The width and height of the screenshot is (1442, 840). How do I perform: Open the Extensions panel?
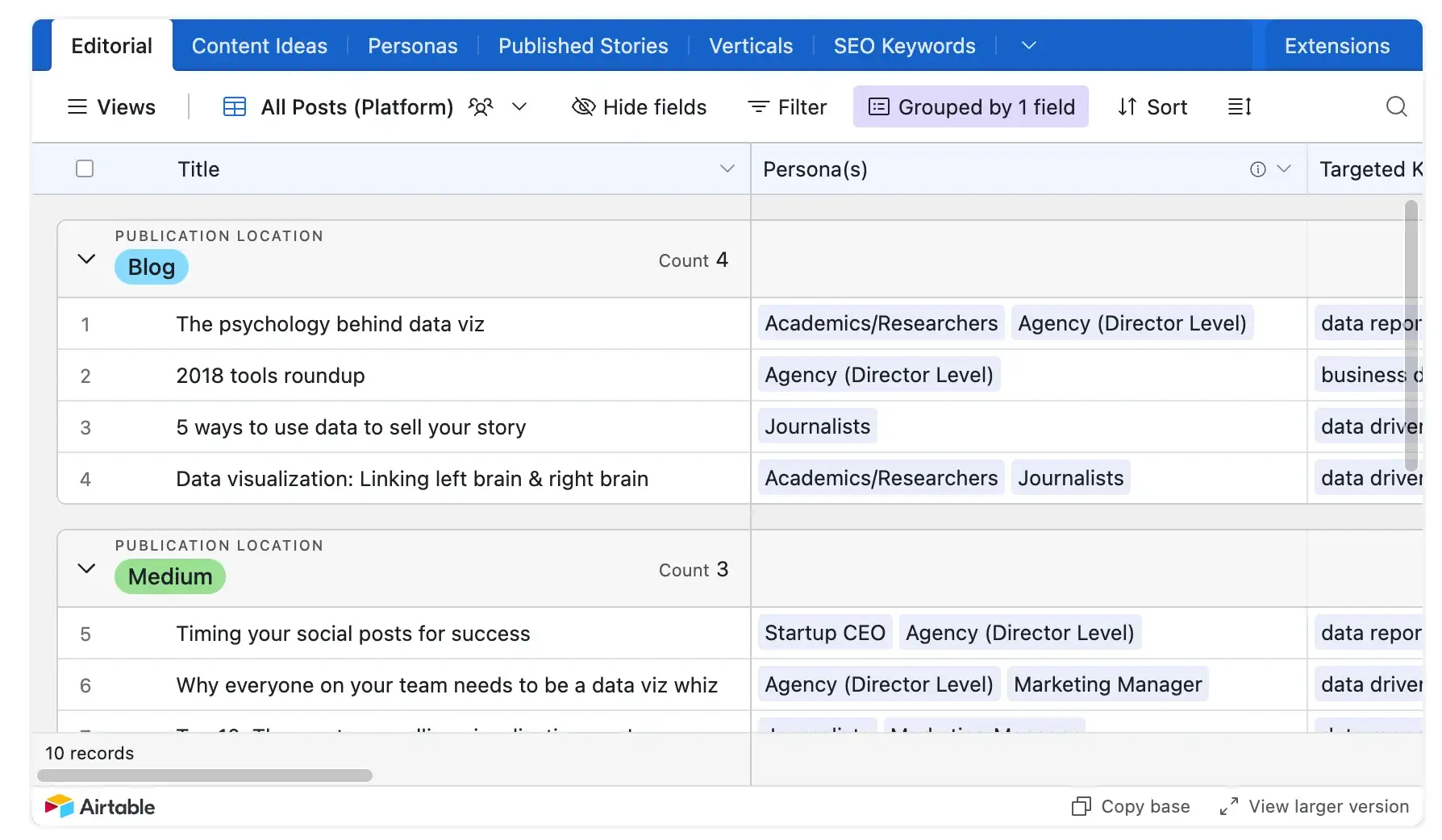click(x=1337, y=46)
